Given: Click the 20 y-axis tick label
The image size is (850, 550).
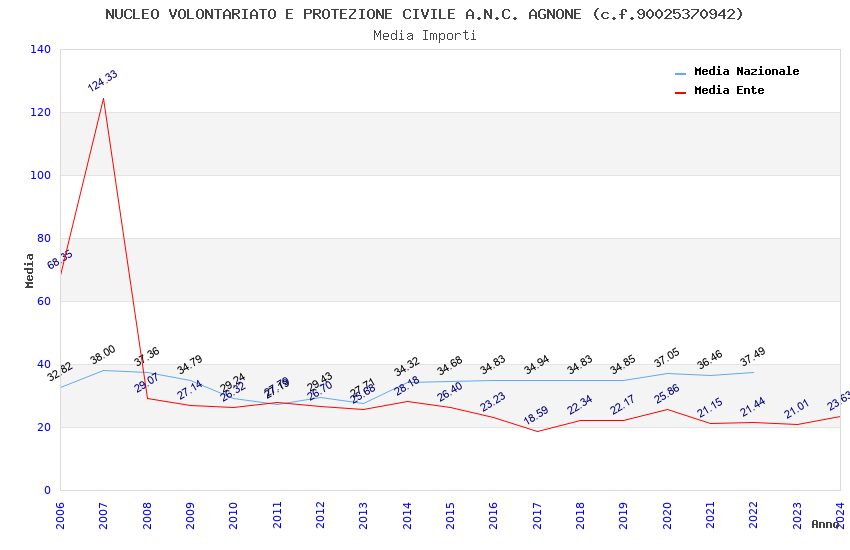Looking at the screenshot, I should (44, 427).
